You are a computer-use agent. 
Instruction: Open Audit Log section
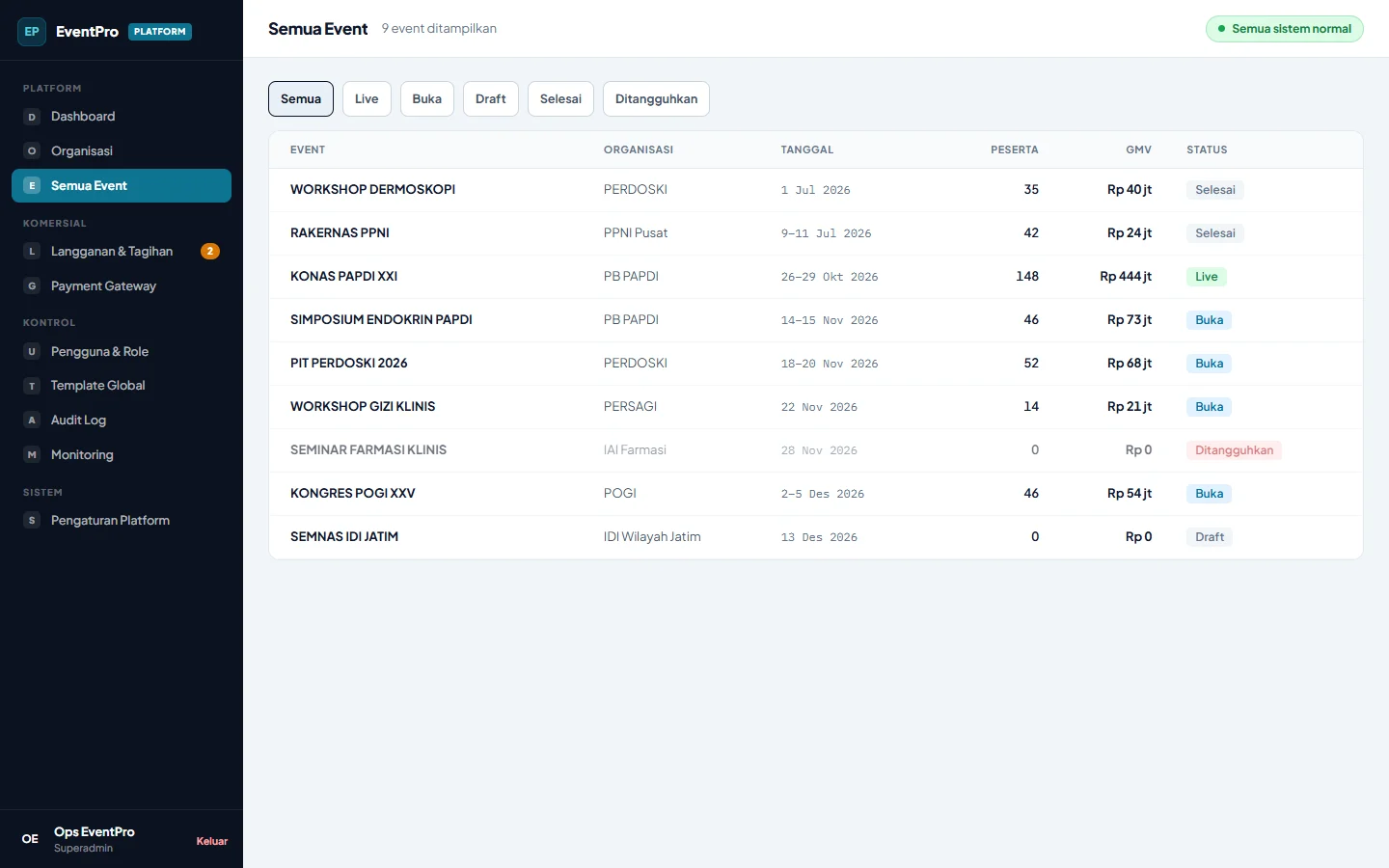coord(122,420)
